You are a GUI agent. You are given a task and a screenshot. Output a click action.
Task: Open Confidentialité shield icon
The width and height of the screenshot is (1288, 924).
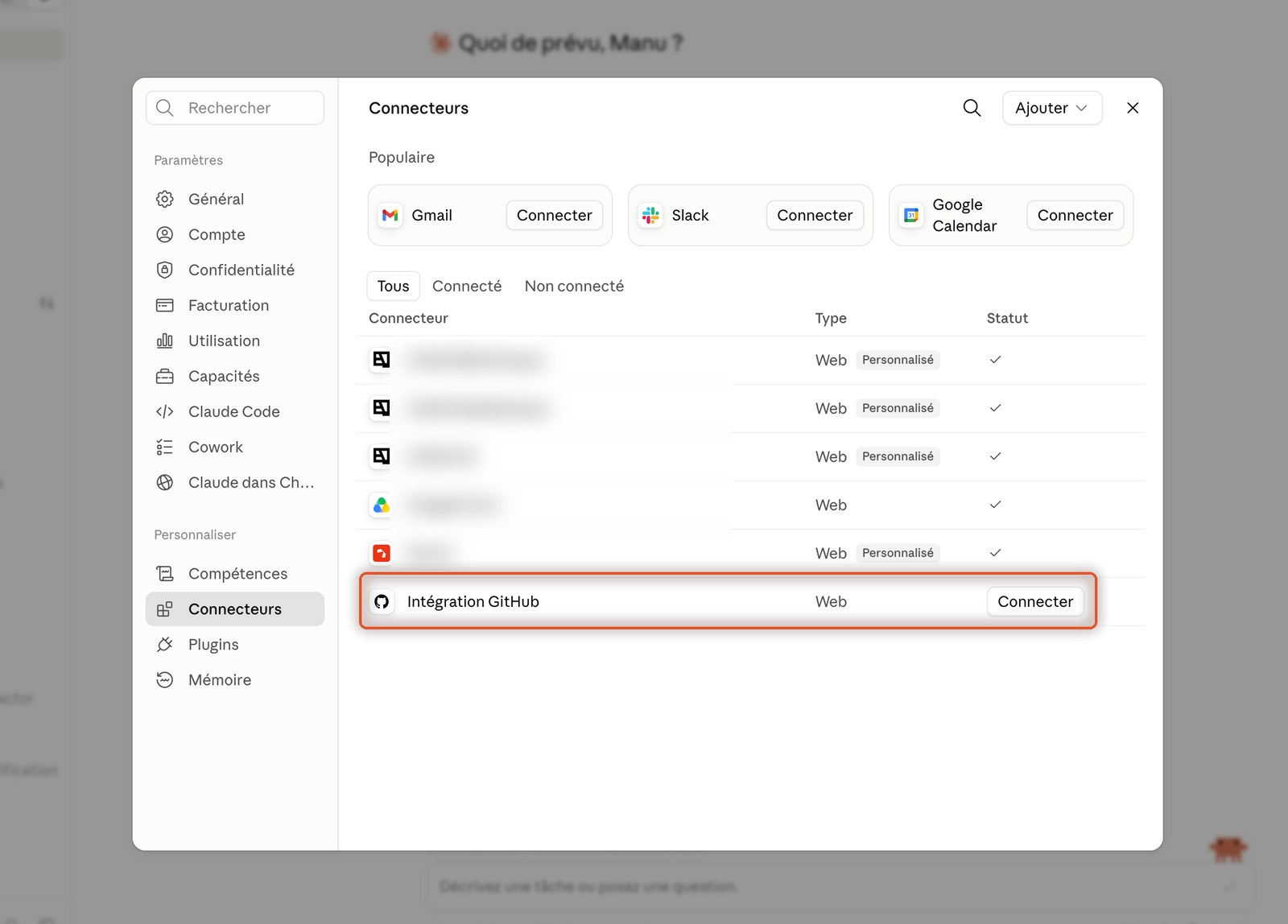(165, 270)
